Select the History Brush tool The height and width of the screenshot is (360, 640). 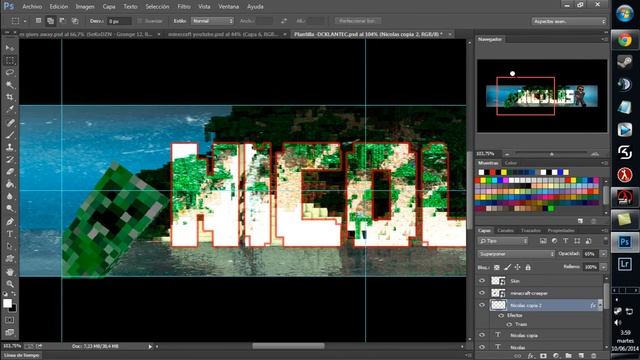[10, 159]
